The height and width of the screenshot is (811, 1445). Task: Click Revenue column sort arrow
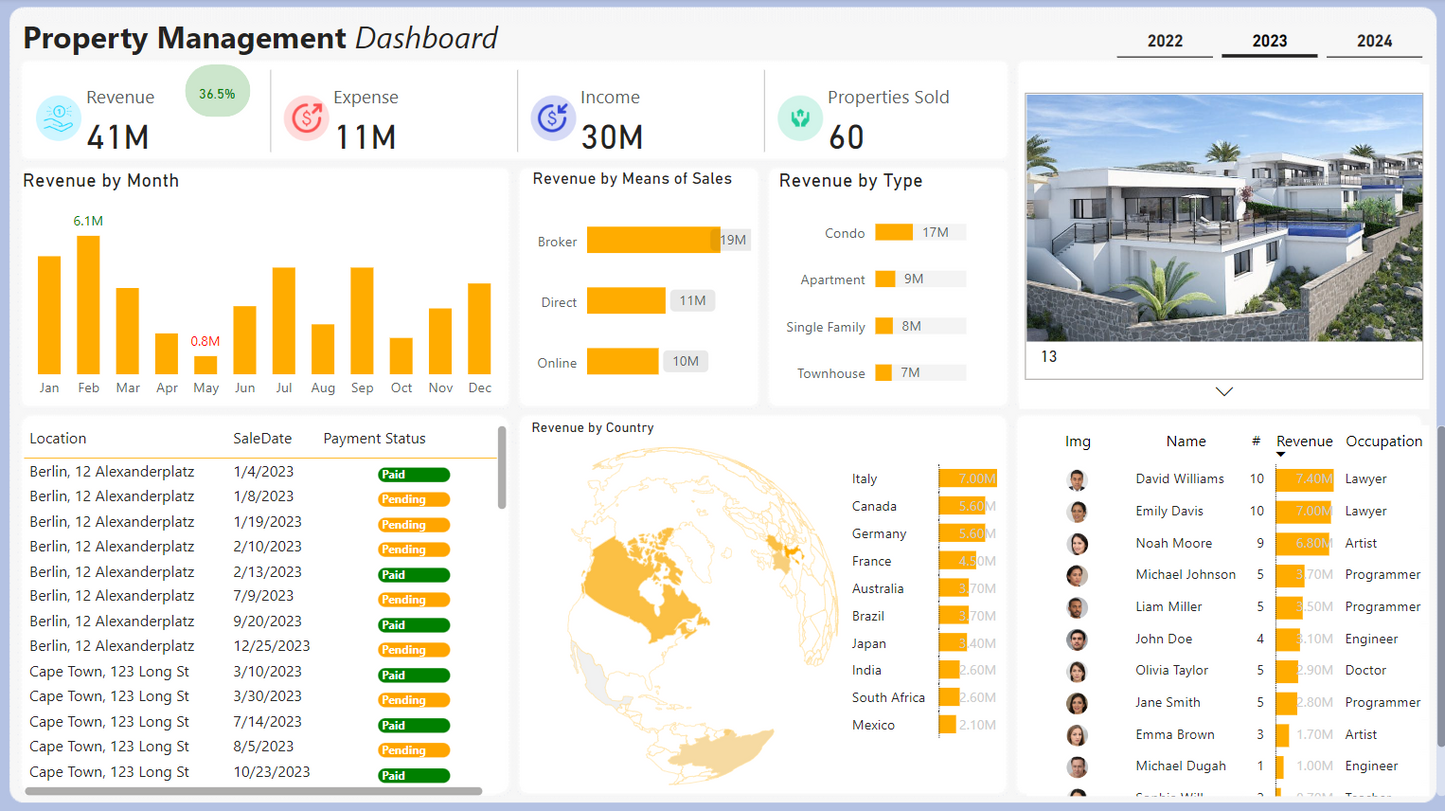point(1281,455)
